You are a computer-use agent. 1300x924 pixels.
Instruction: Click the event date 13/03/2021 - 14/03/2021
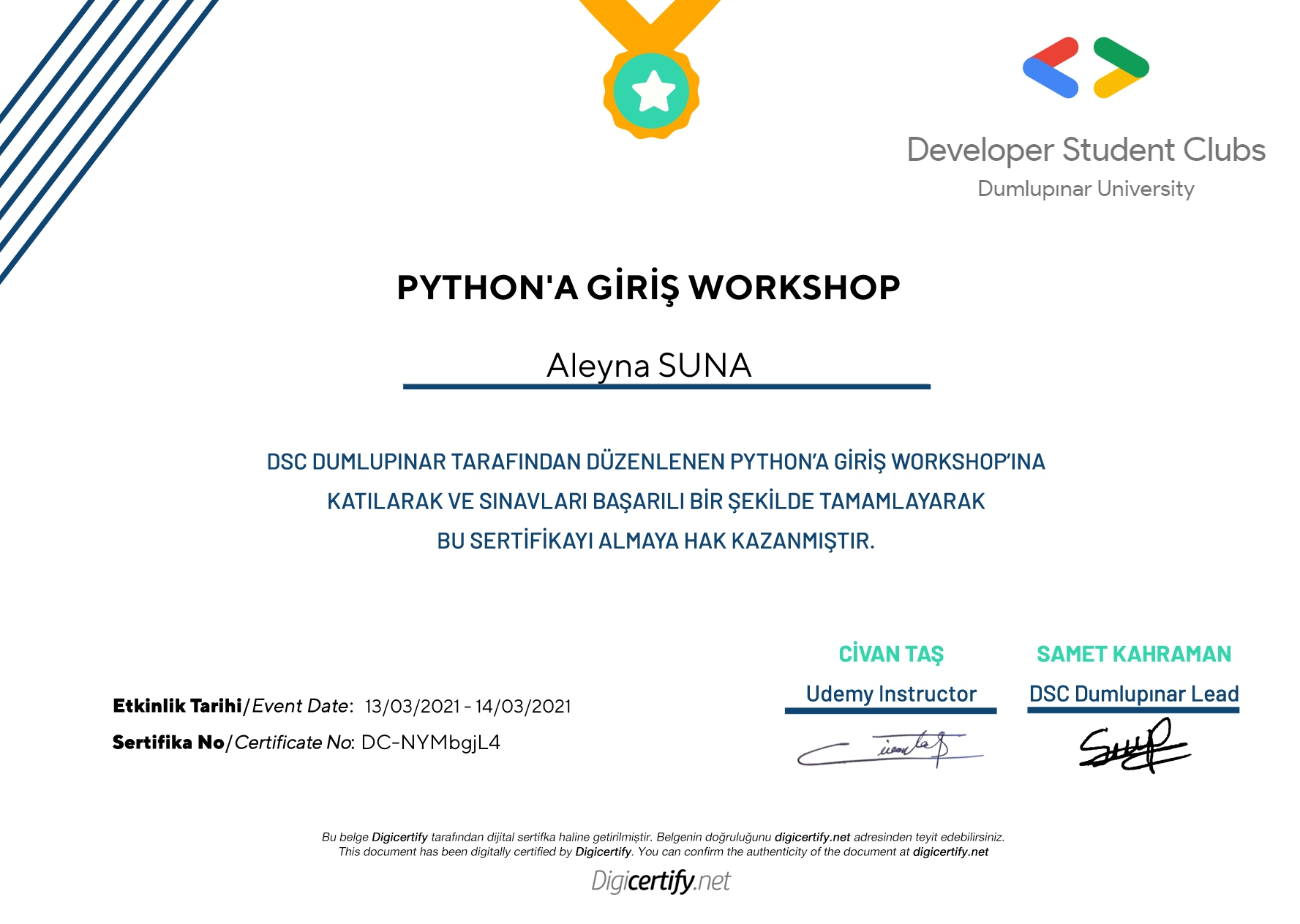coord(467,707)
